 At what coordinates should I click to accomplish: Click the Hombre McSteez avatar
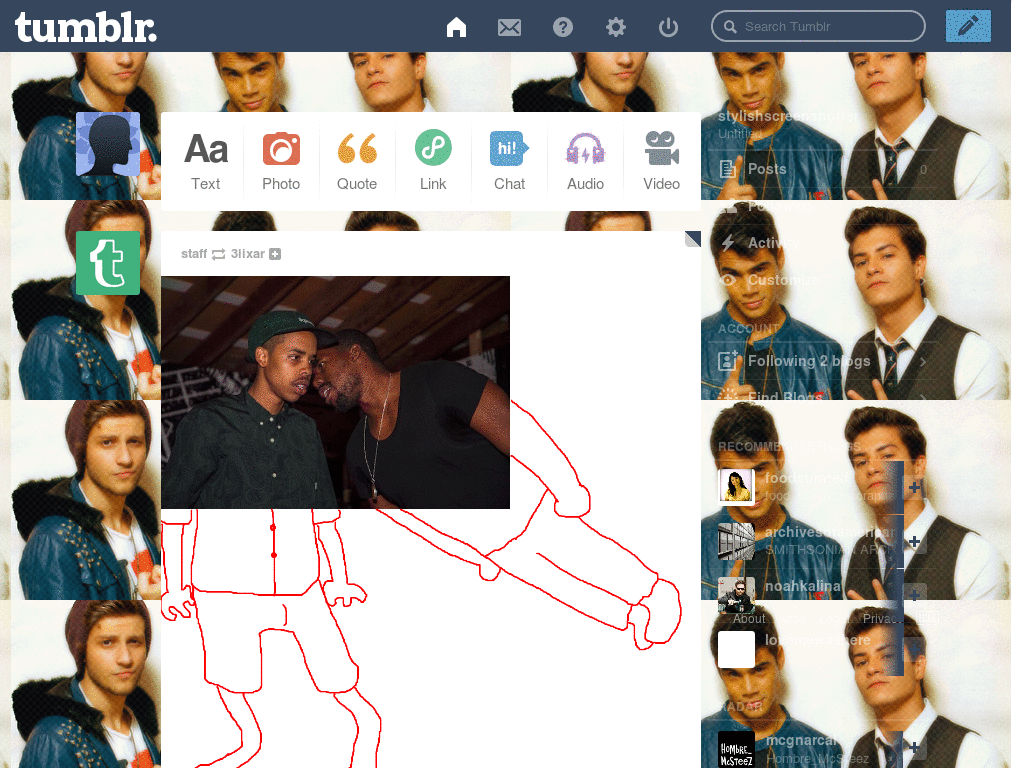[x=736, y=749]
